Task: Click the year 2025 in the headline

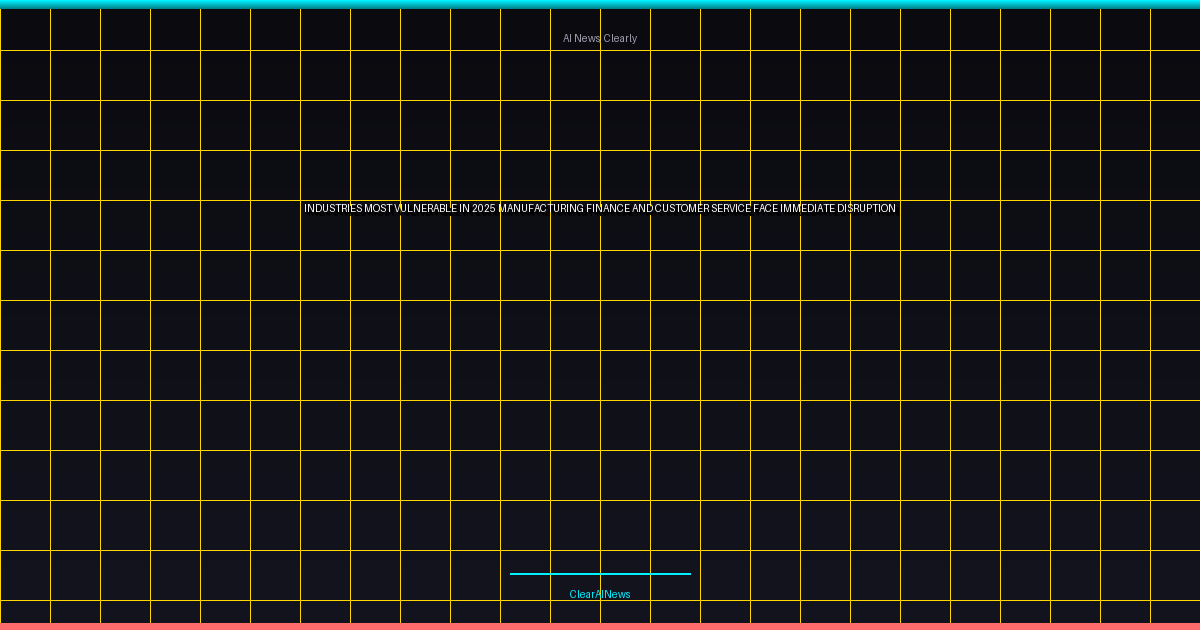Action: click(484, 209)
